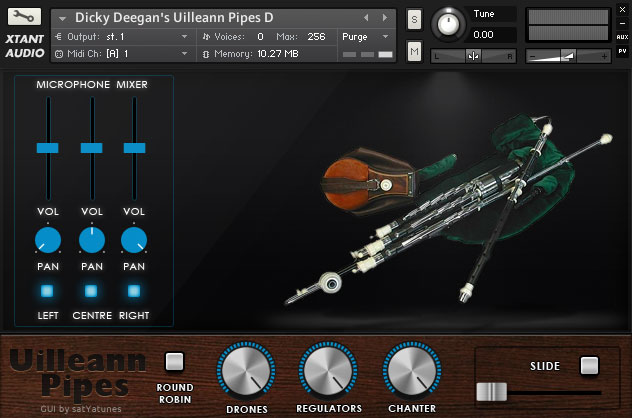This screenshot has height=418, width=632.
Task: Click the Xtant Audio logo
Action: pos(25,46)
